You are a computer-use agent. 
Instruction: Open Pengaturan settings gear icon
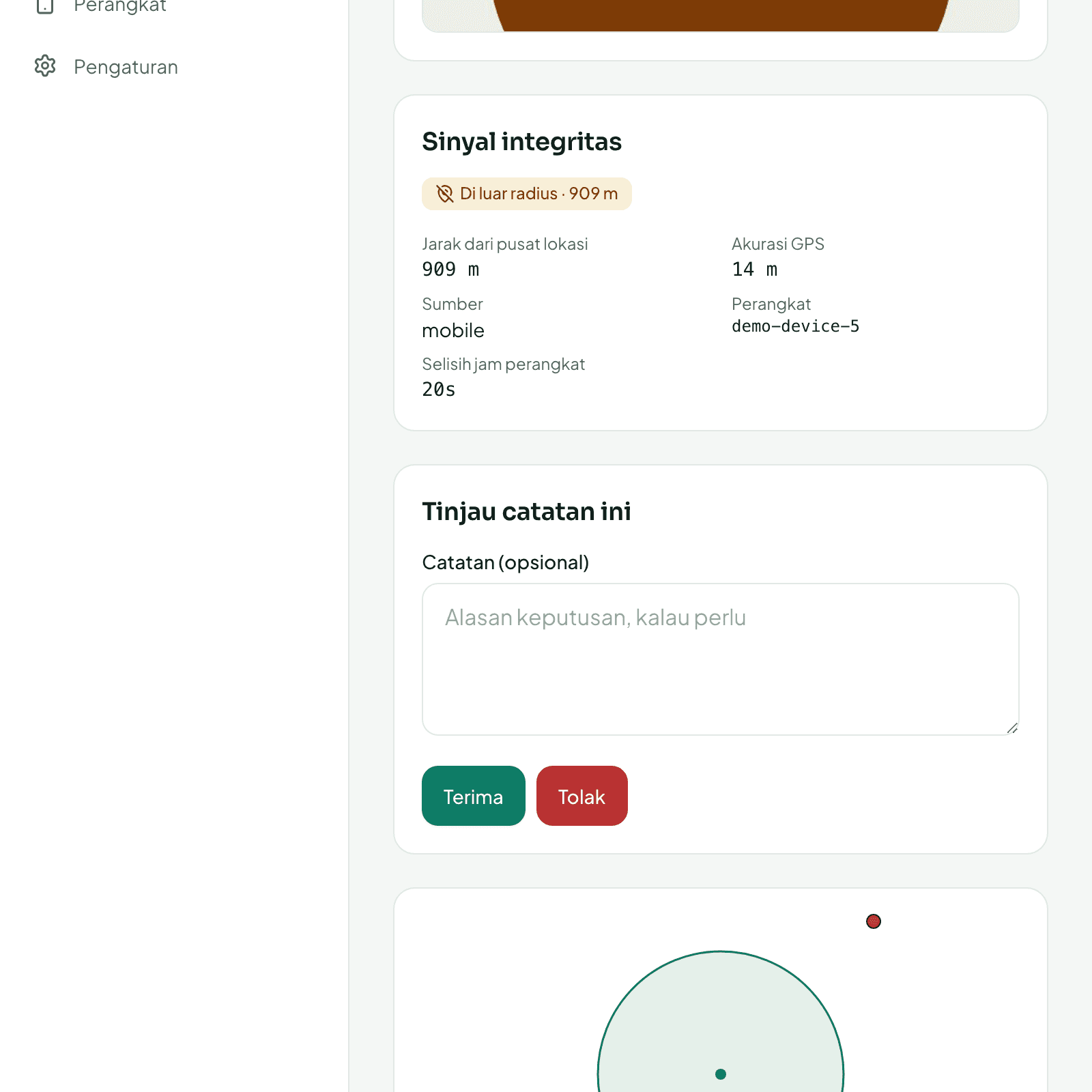tap(45, 66)
